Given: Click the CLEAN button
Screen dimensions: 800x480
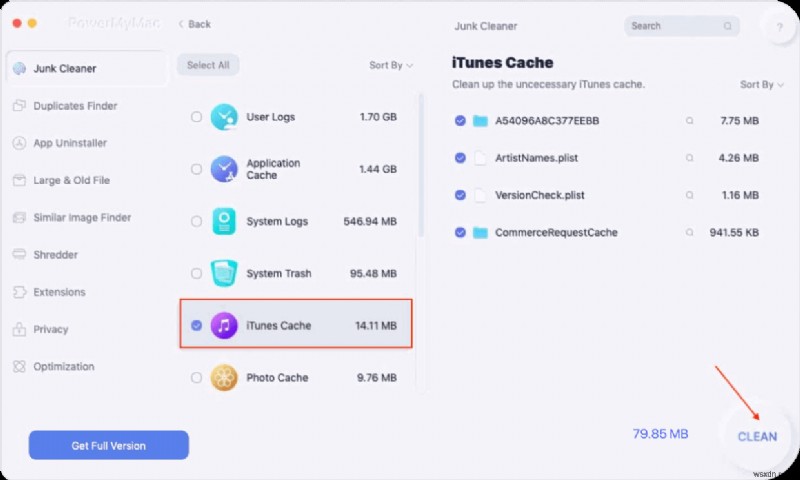Looking at the screenshot, I should click(758, 437).
